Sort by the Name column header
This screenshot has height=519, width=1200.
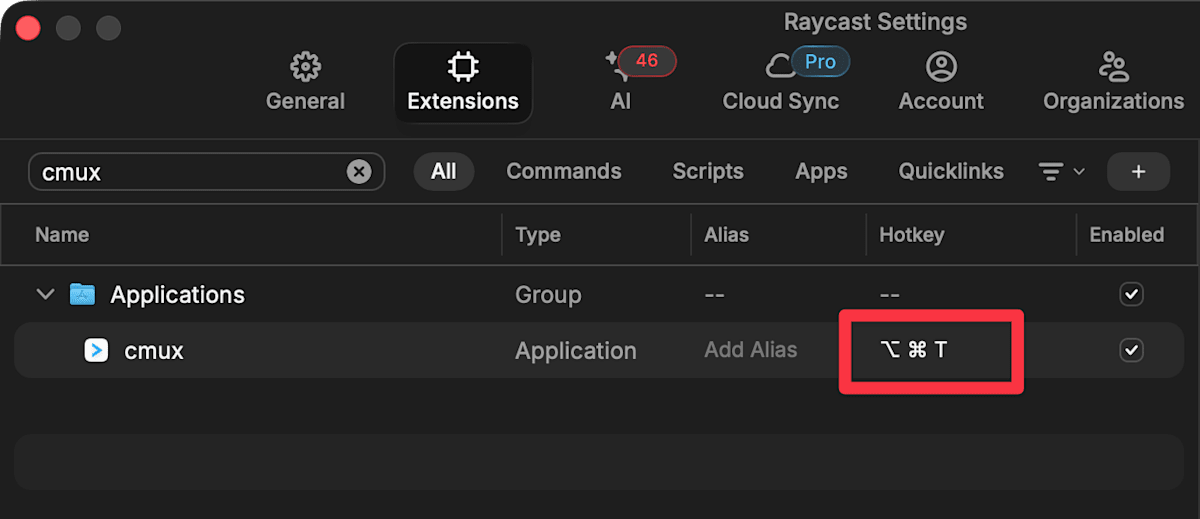click(x=62, y=235)
